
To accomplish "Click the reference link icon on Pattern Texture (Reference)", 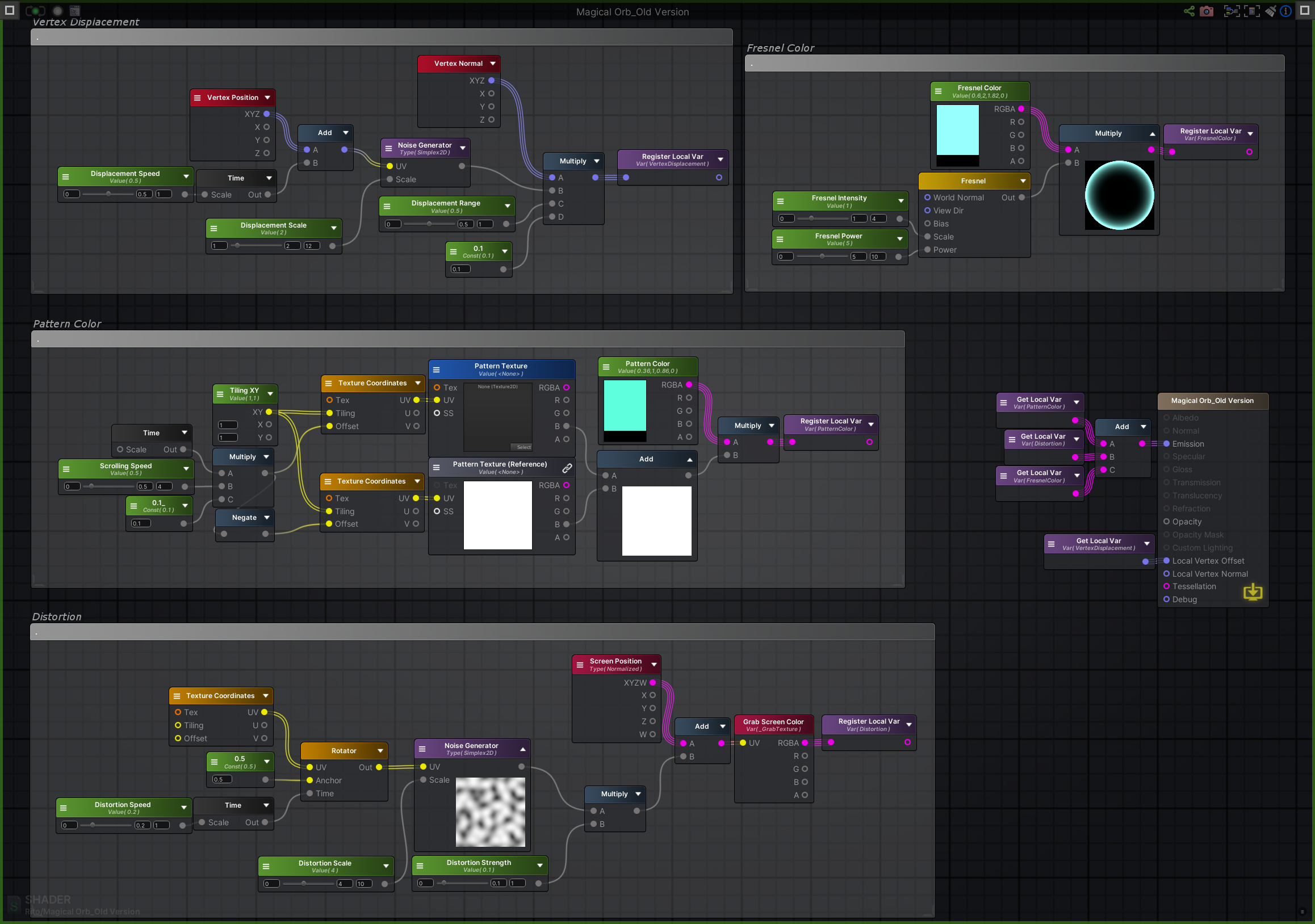I will pyautogui.click(x=568, y=468).
